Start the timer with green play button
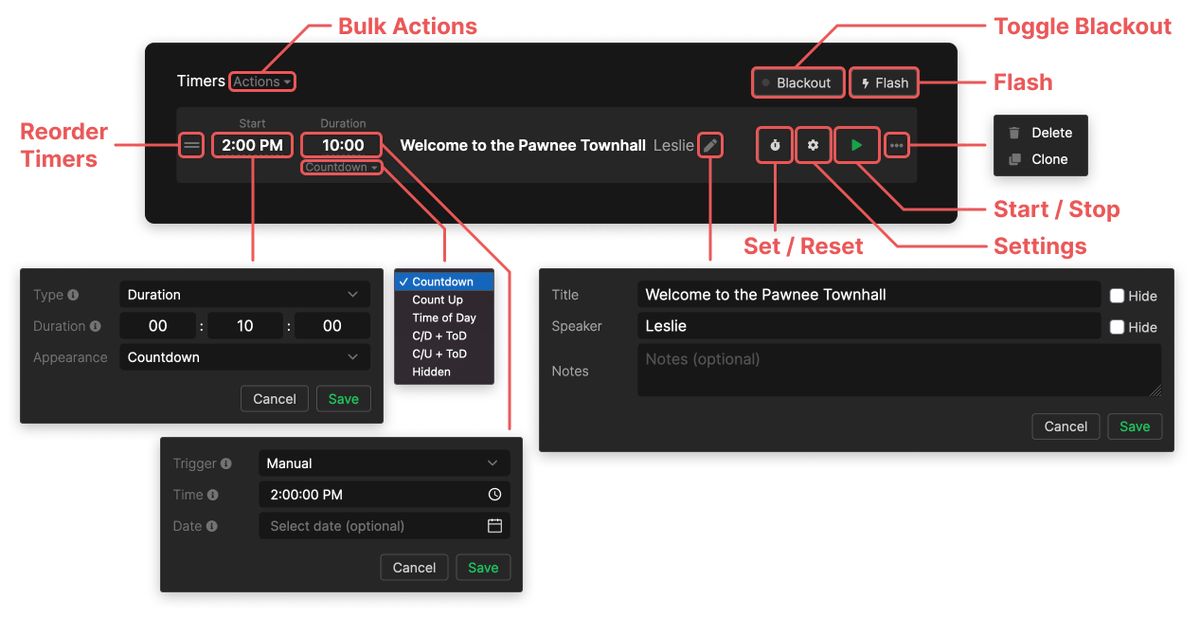Viewport: 1200px width, 617px height. 856,145
